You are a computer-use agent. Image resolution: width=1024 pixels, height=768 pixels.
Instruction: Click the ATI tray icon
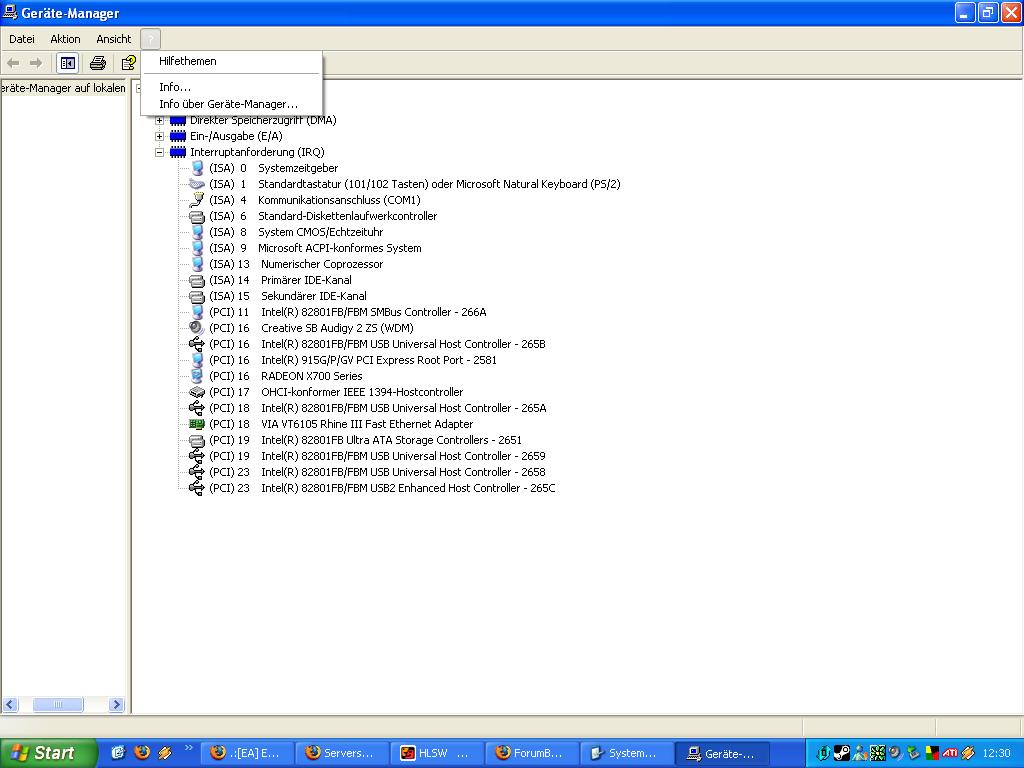pos(950,753)
